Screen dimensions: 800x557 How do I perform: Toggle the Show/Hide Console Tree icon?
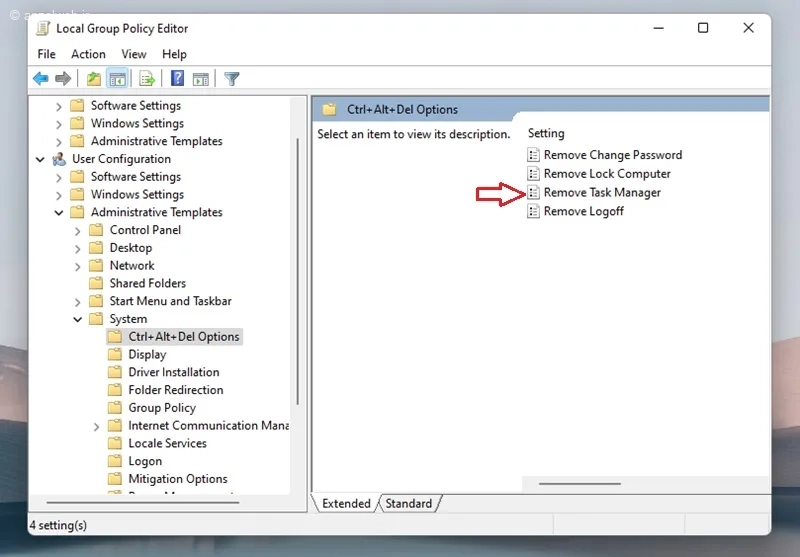[x=117, y=79]
